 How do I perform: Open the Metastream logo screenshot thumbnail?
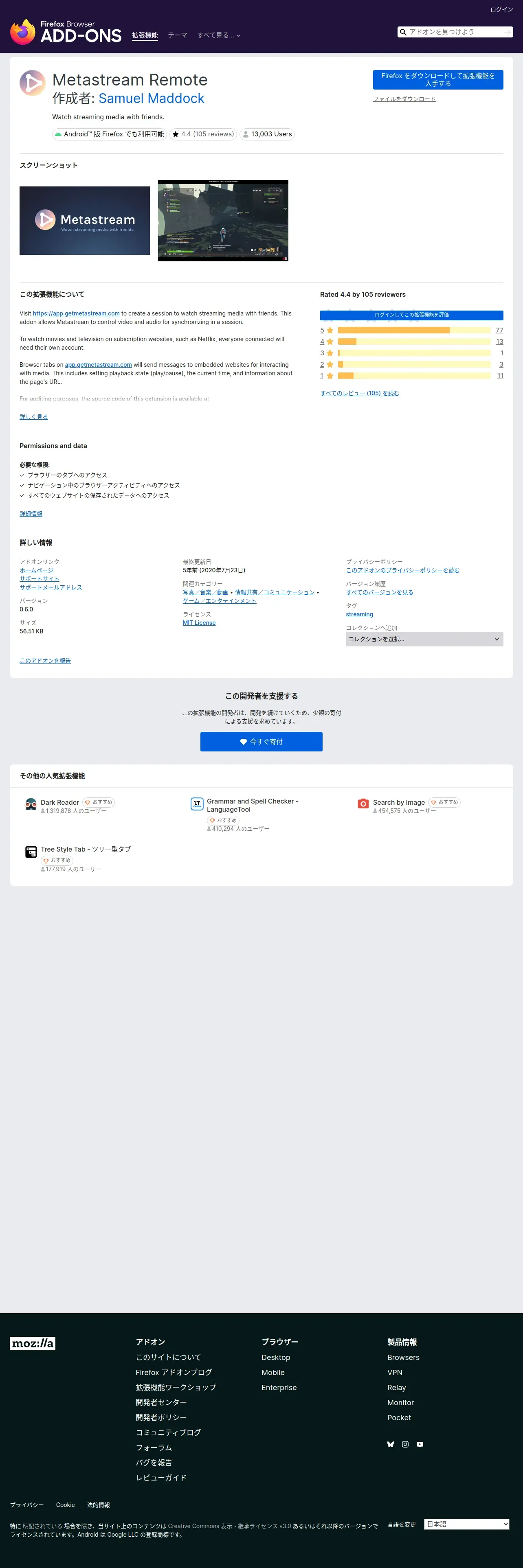[x=85, y=220]
